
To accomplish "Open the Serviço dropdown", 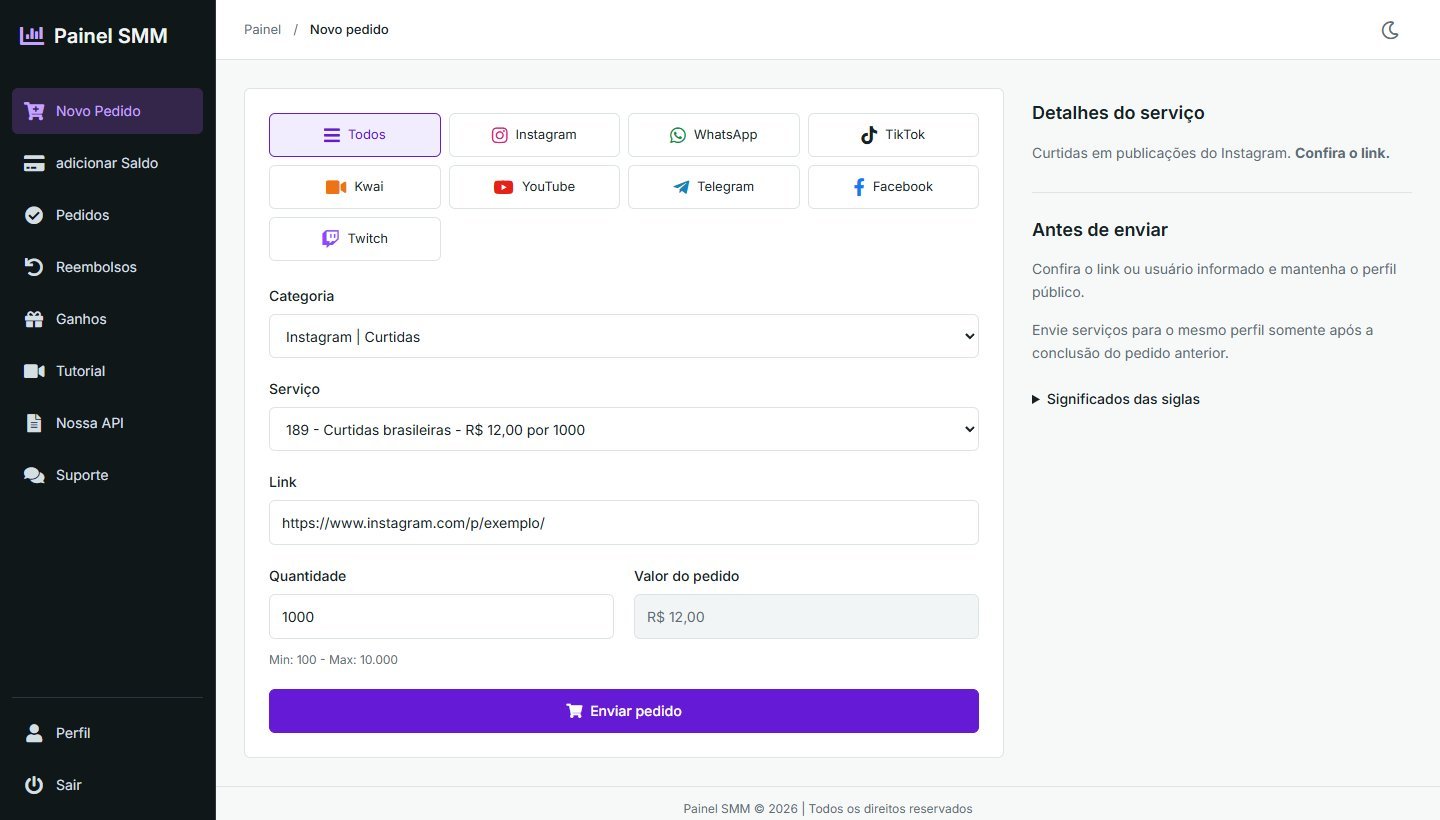I will pos(624,429).
